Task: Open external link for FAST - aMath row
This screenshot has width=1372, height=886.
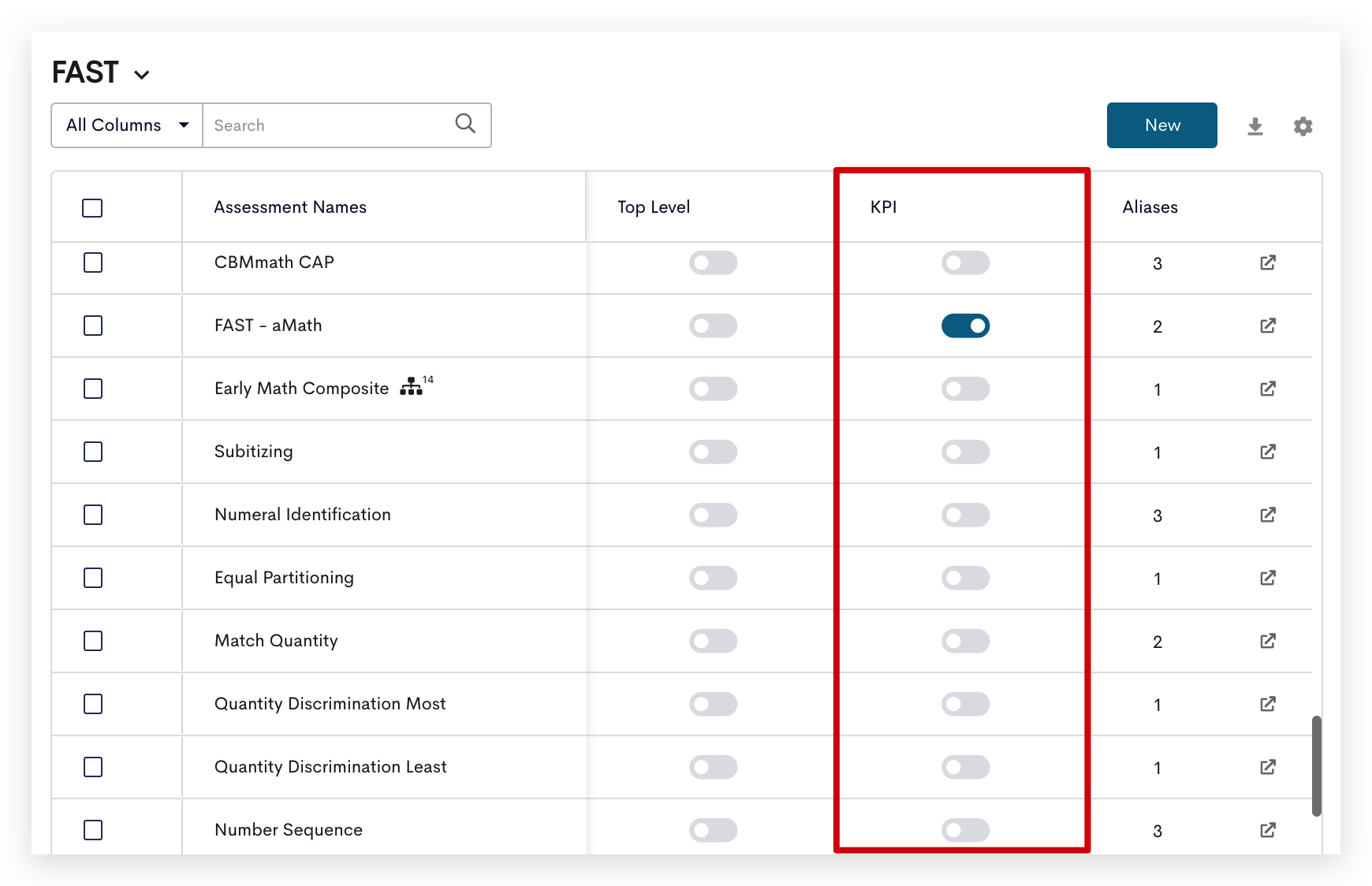Action: (1268, 326)
